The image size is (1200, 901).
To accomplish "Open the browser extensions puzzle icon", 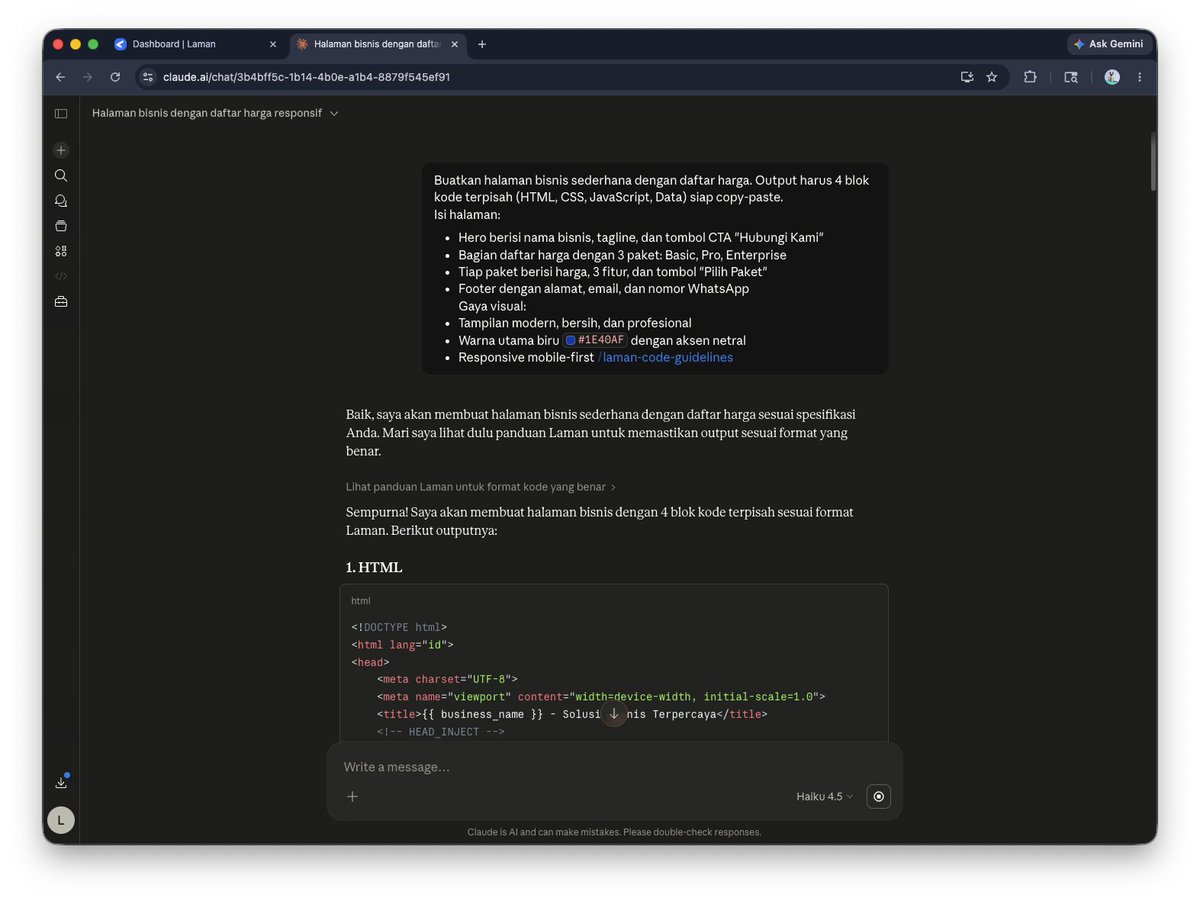I will coord(1030,77).
